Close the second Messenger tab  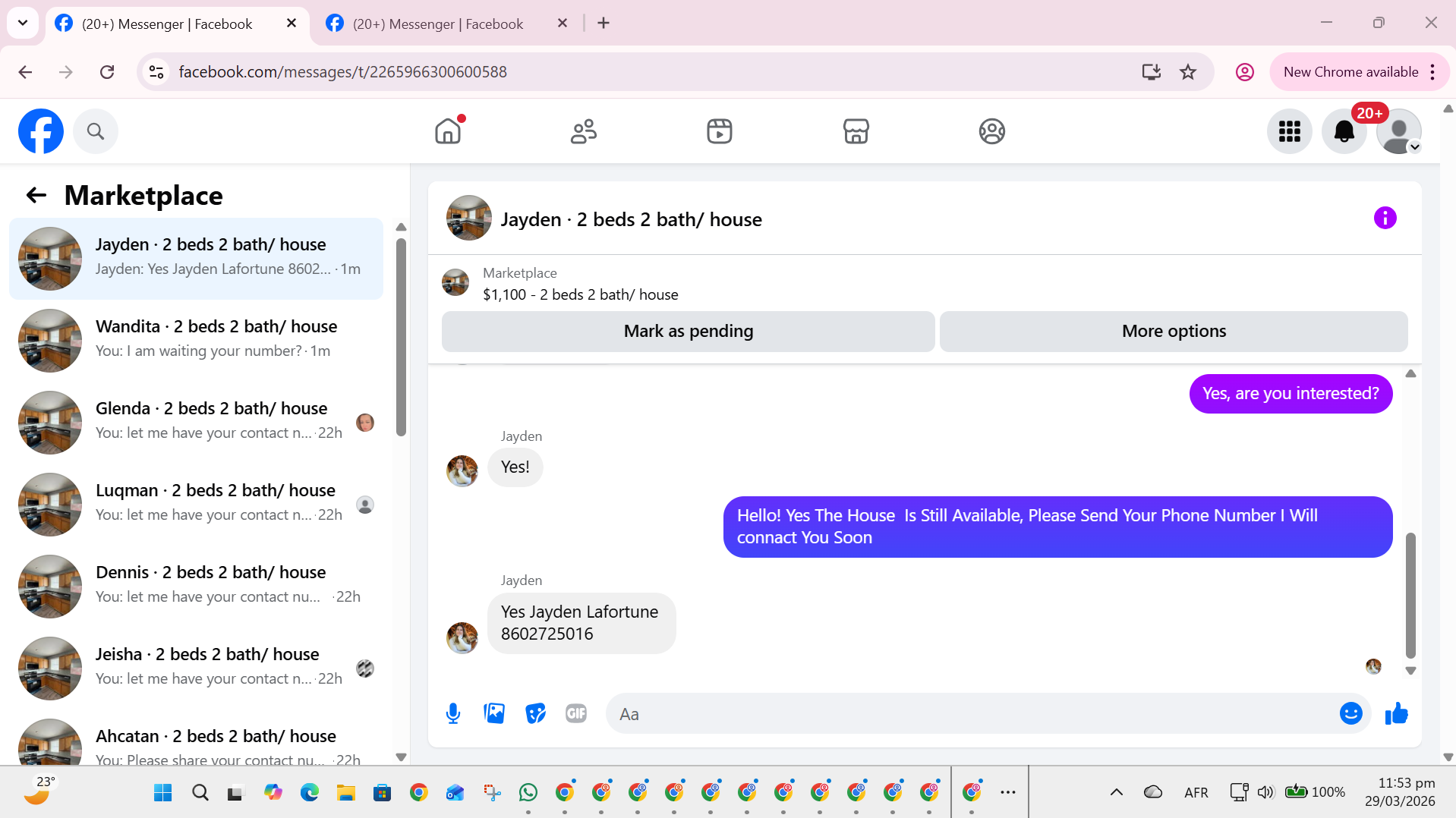[x=563, y=24]
